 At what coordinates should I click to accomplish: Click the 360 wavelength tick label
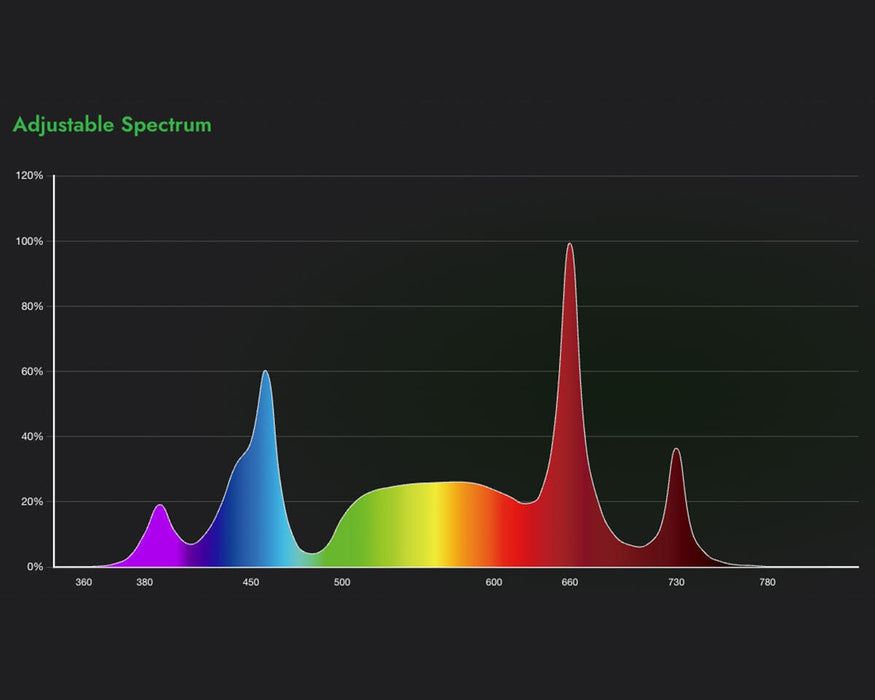pyautogui.click(x=85, y=581)
